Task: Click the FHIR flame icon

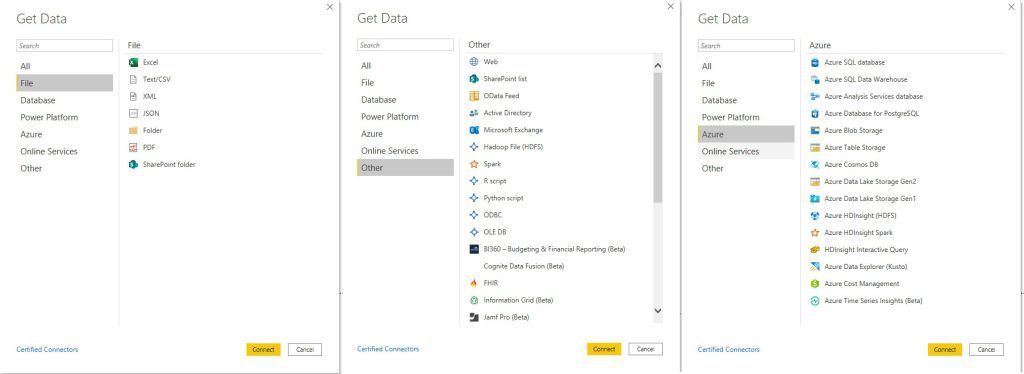Action: (474, 283)
